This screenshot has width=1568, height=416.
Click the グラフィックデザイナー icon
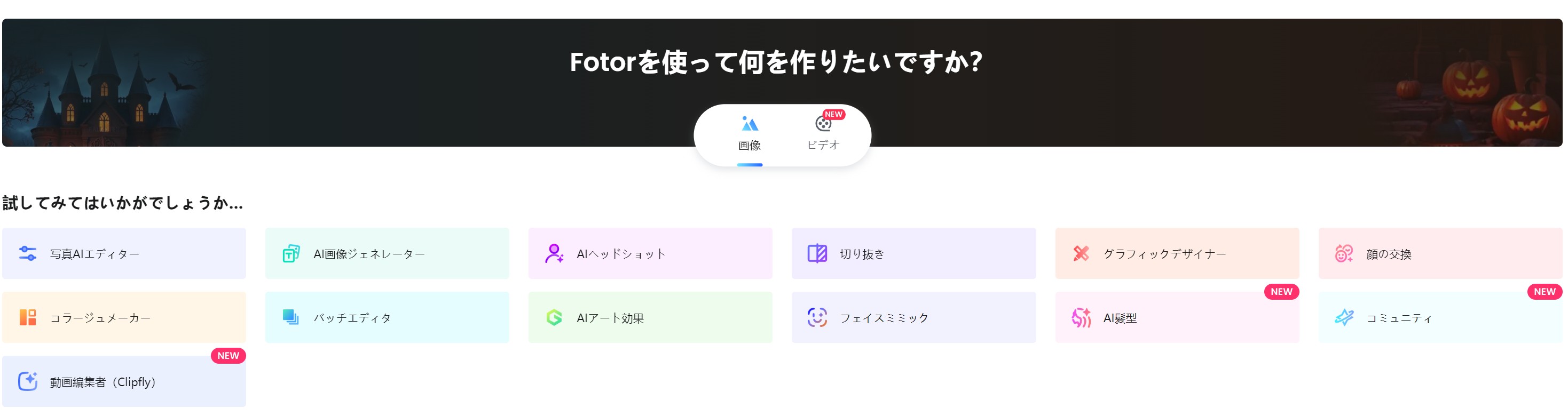(1081, 253)
